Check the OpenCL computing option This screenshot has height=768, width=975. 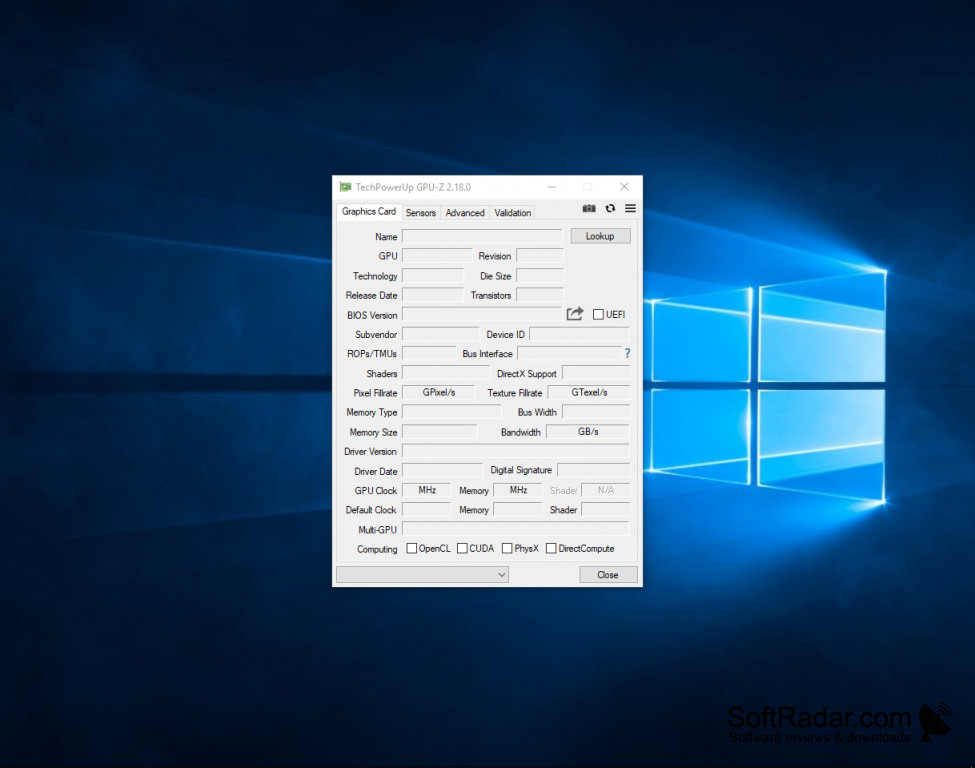click(411, 548)
